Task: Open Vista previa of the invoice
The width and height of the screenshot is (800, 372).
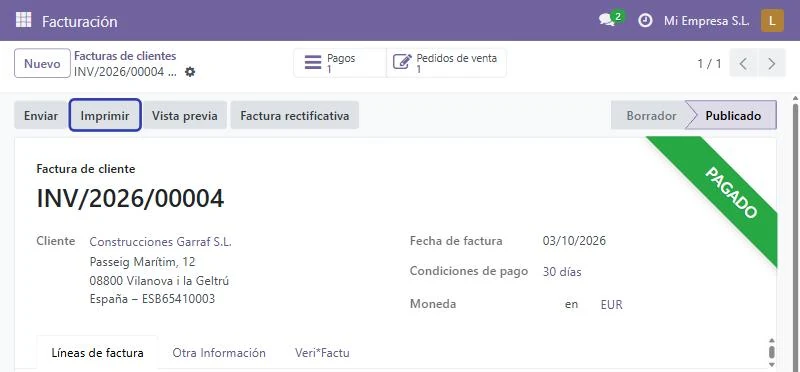Action: [x=185, y=115]
